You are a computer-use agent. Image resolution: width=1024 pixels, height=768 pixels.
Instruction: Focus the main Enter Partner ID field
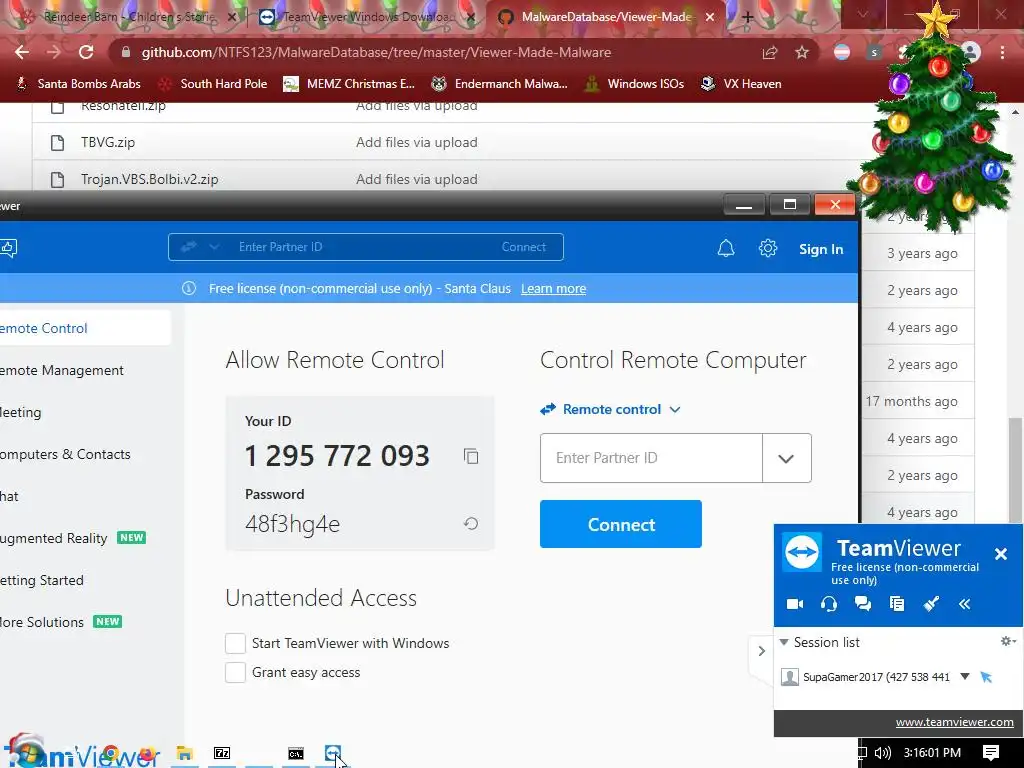651,458
